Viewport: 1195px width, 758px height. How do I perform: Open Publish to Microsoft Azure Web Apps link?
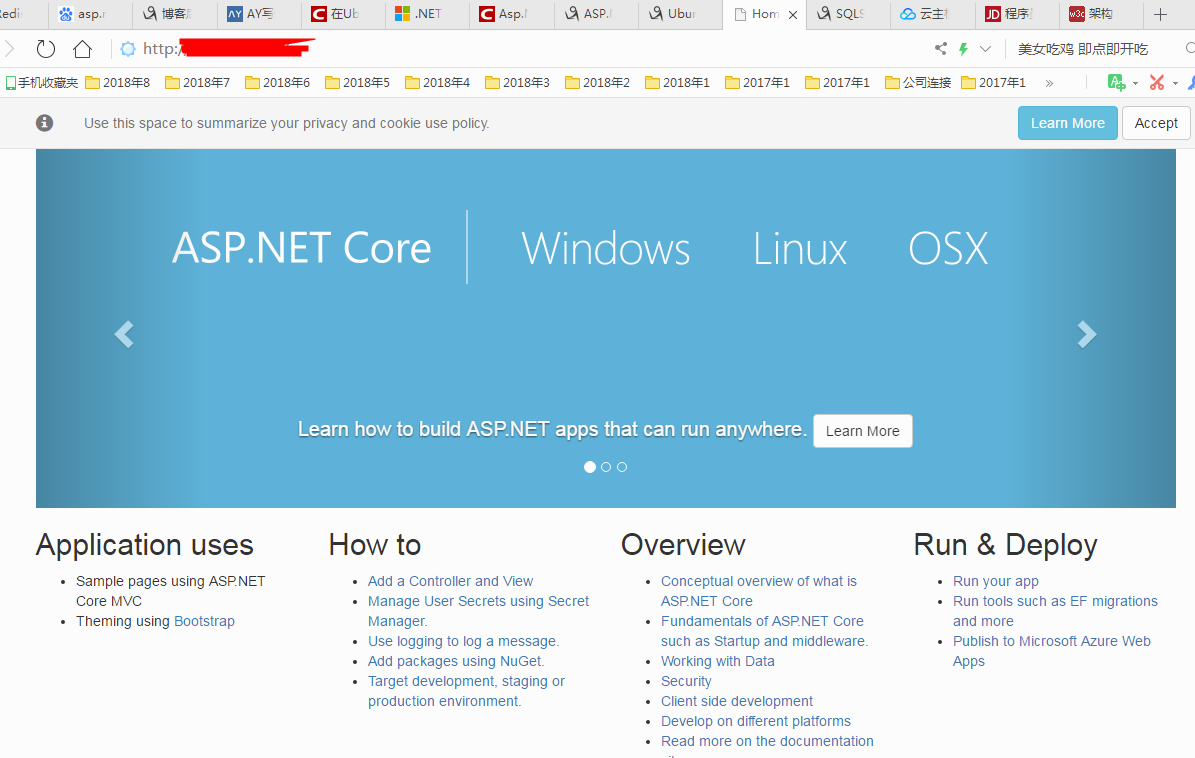[x=1052, y=651]
